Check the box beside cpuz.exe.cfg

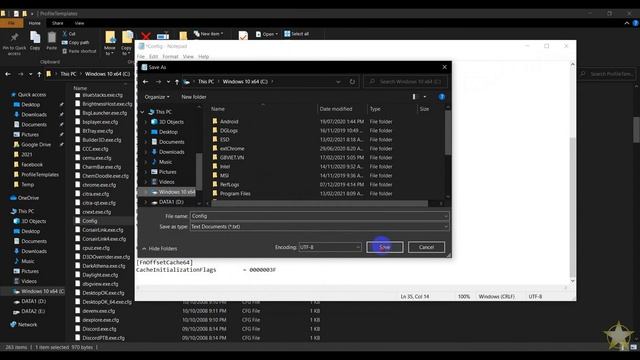pyautogui.click(x=78, y=248)
